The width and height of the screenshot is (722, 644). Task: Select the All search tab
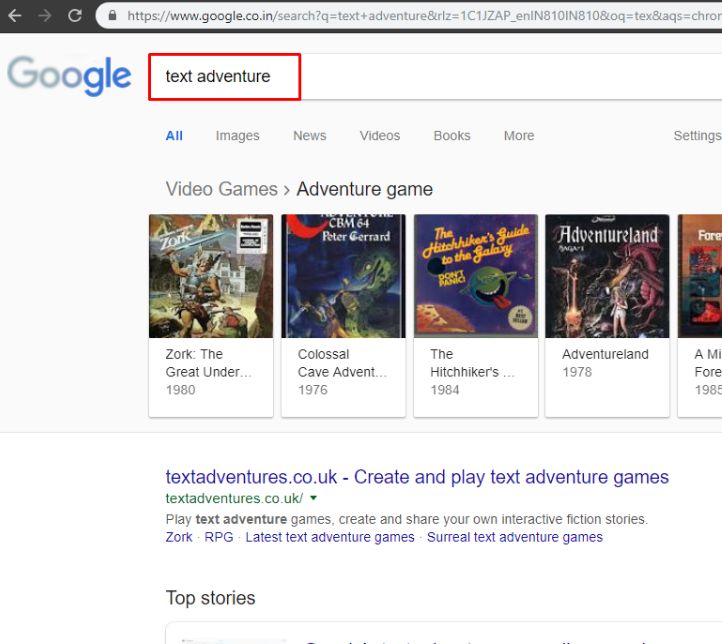coord(174,136)
